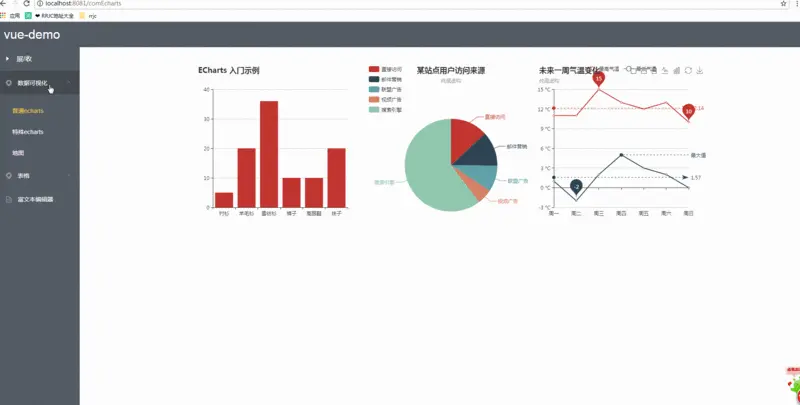Reload the page with the refresh icon
The image size is (800, 405).
27,4
